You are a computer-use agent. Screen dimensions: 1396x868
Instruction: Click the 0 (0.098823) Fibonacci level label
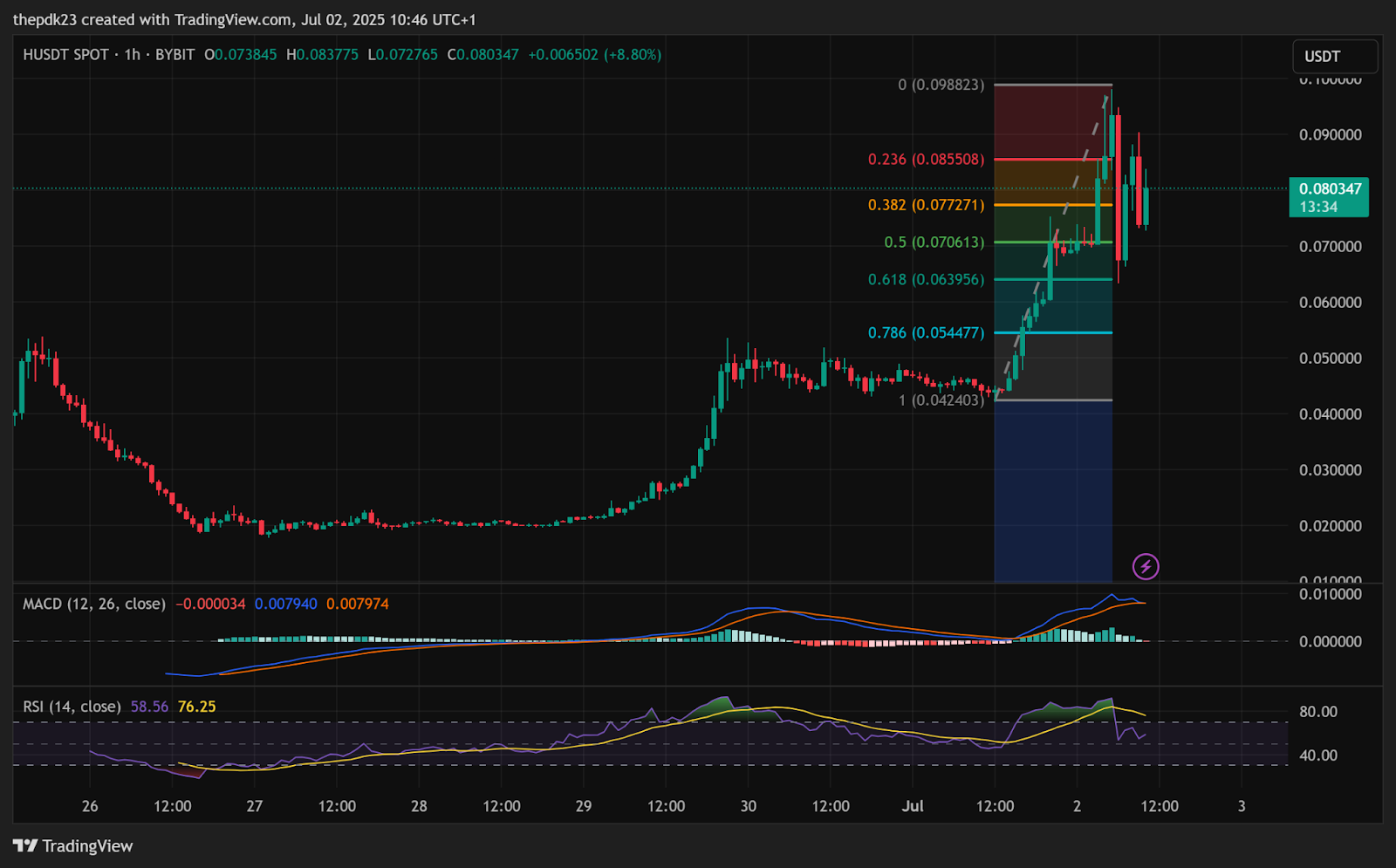(941, 85)
